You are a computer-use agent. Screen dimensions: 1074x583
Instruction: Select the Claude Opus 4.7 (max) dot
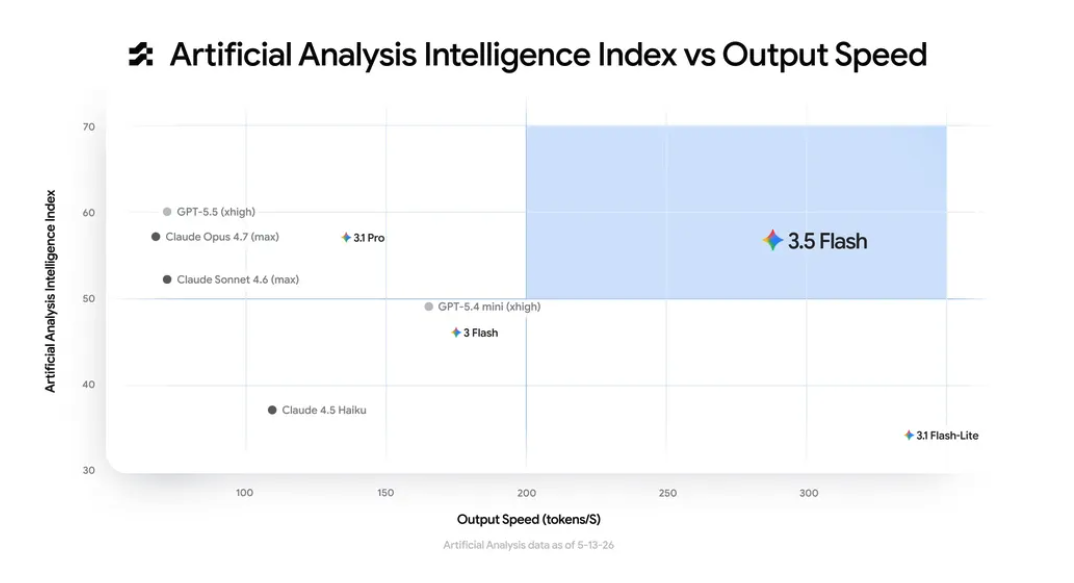coord(155,237)
